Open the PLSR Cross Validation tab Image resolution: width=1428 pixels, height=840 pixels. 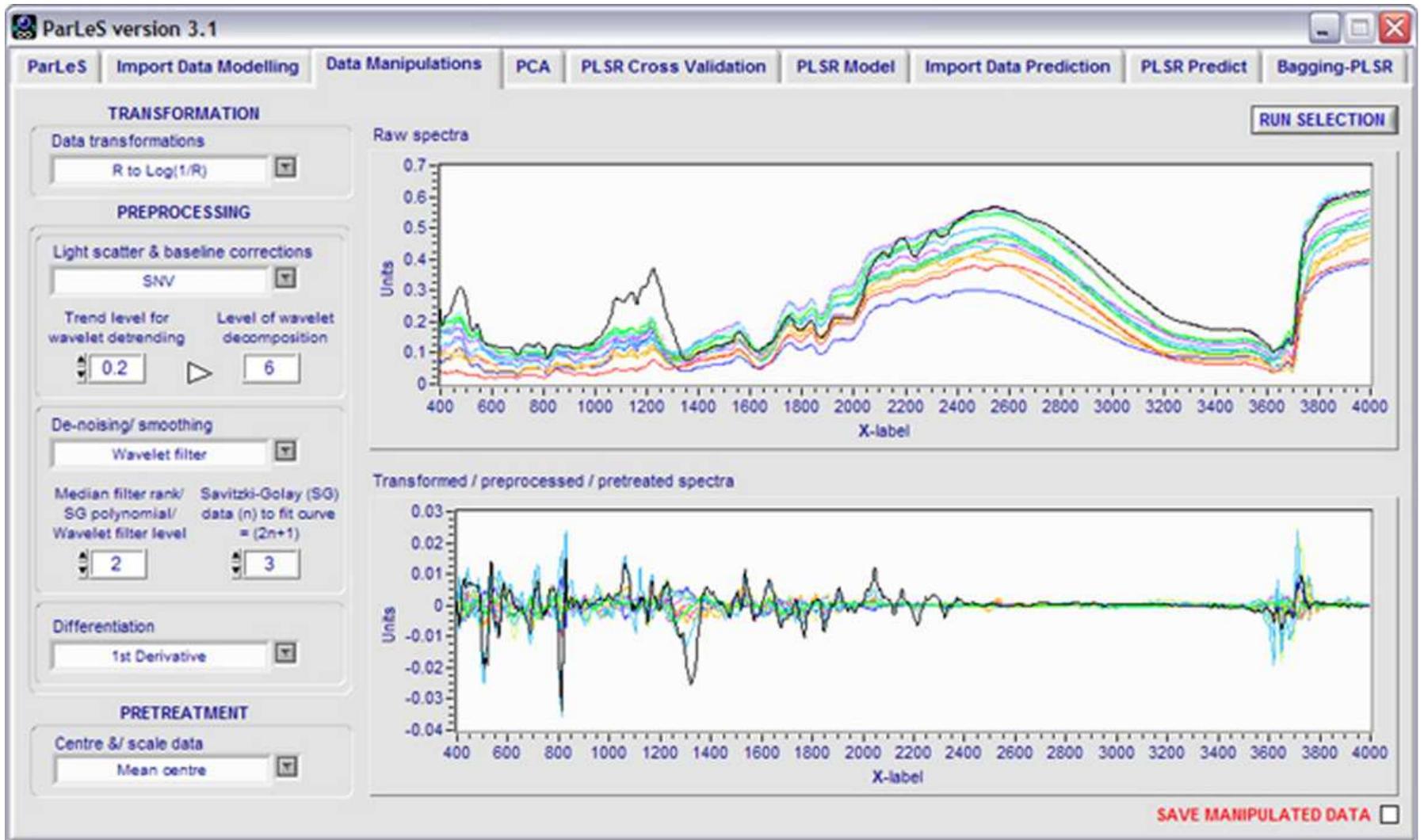(x=673, y=67)
